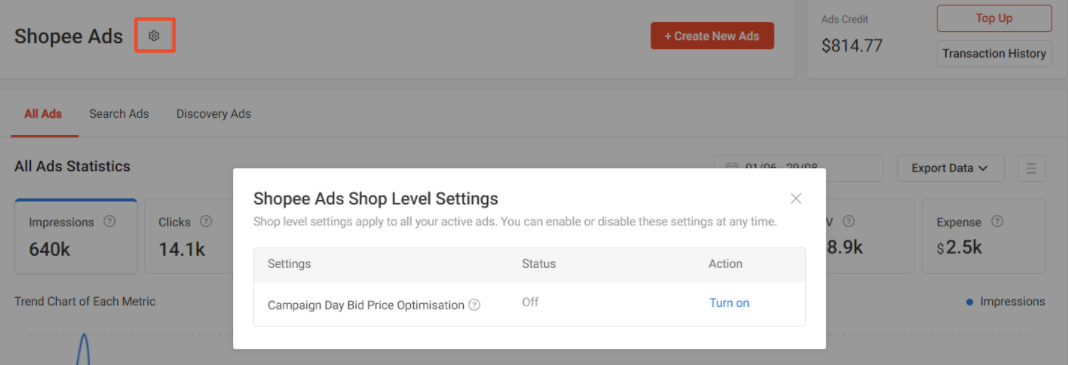
Task: Click help icon beside Campaign Day Bid Price Optimisation
Action: coord(474,305)
